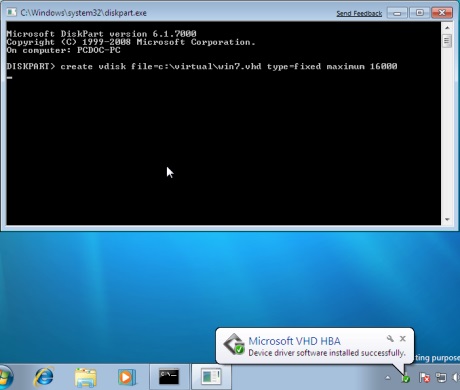Grab the console vertical scrollbar thumb
Image resolution: width=460 pixels, height=390 pixels.
click(447, 41)
